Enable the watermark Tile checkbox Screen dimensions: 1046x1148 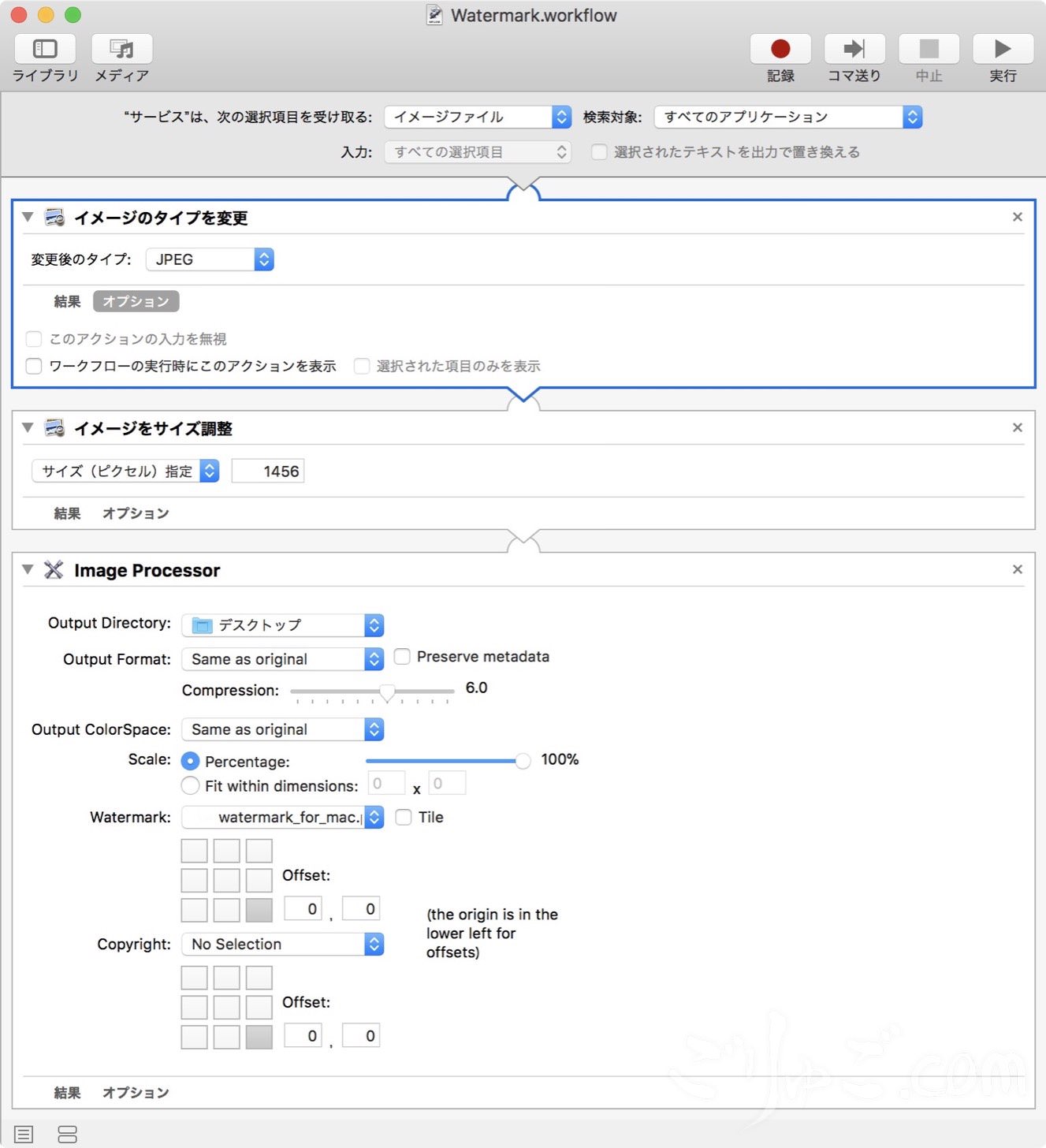point(404,817)
